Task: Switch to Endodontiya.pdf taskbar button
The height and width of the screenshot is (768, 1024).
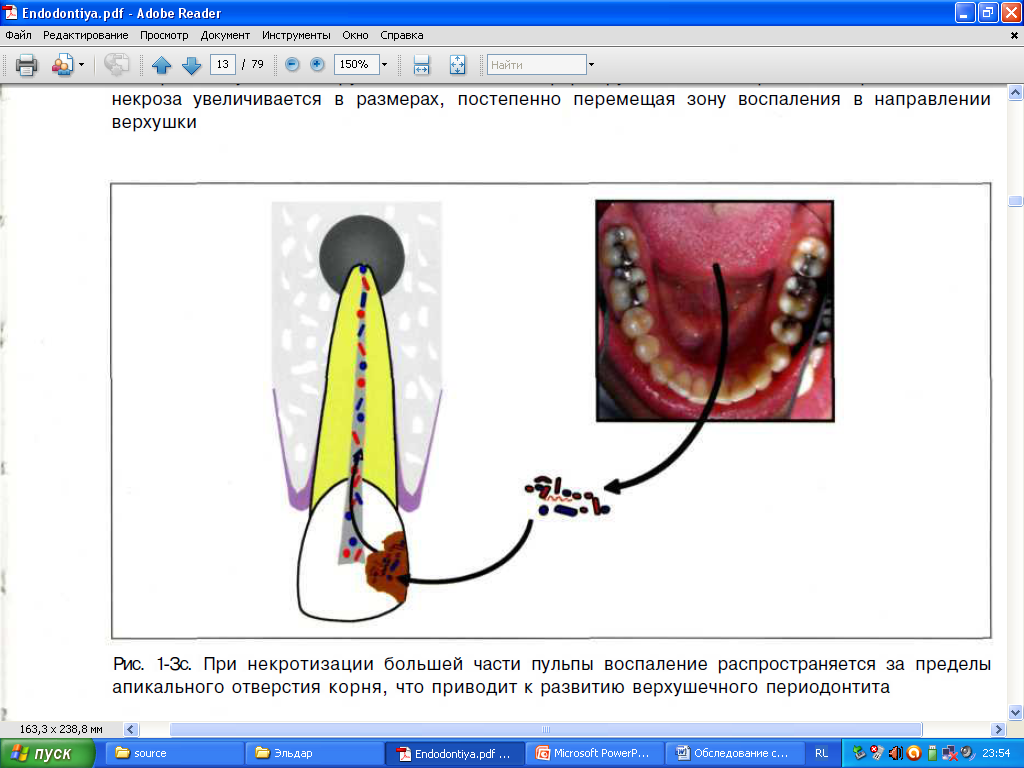Action: click(x=454, y=753)
